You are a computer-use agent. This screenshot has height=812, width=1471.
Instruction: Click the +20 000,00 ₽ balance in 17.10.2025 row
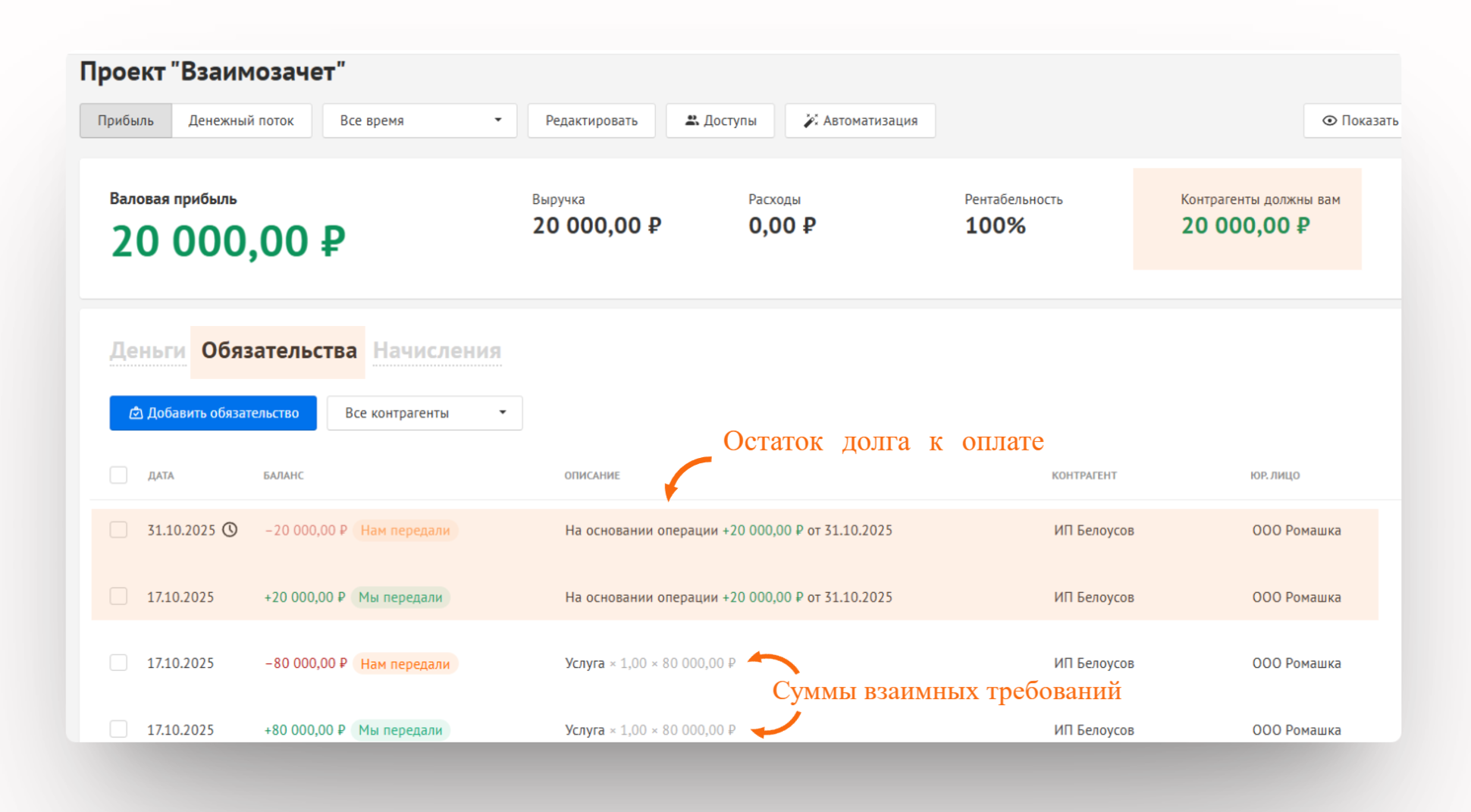coord(305,597)
